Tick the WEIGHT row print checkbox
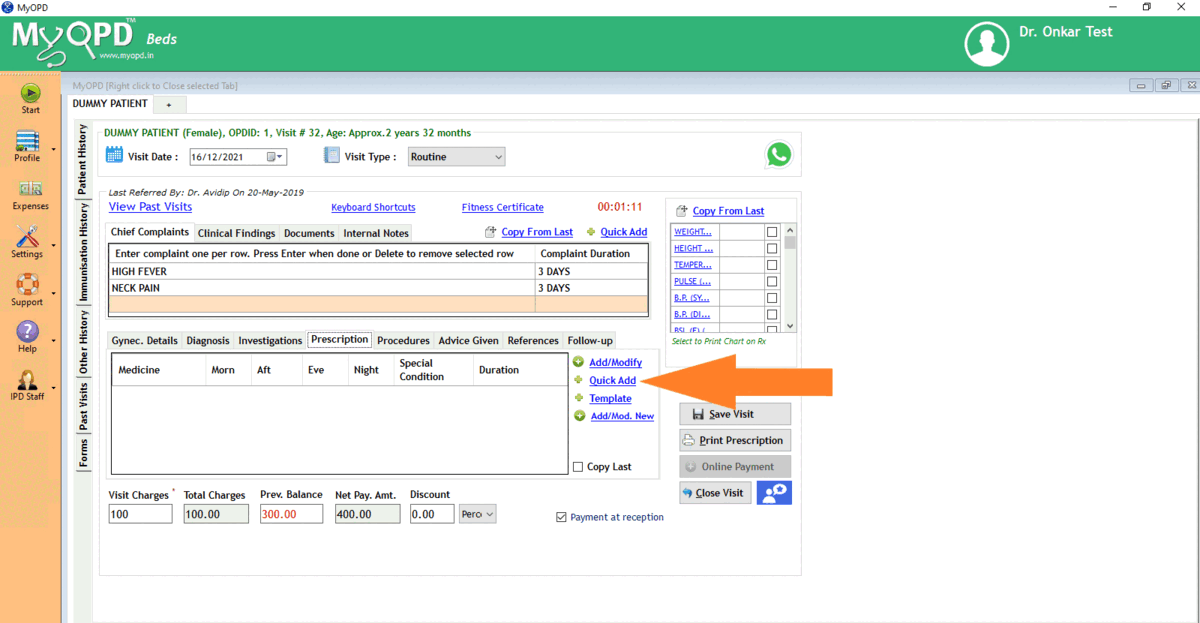The height and width of the screenshot is (623, 1200). point(771,232)
